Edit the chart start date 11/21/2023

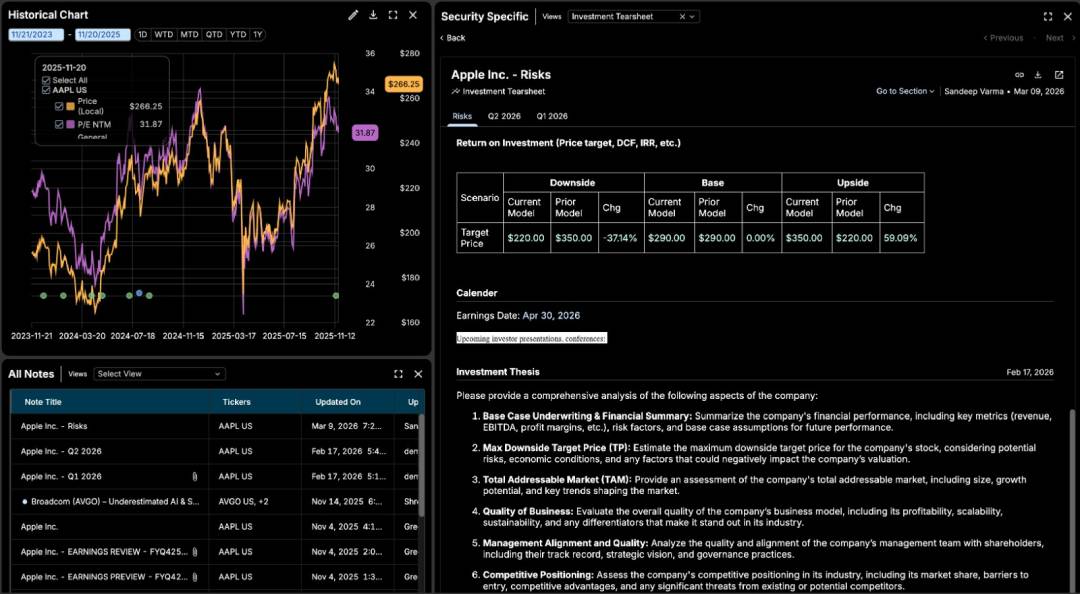37,34
